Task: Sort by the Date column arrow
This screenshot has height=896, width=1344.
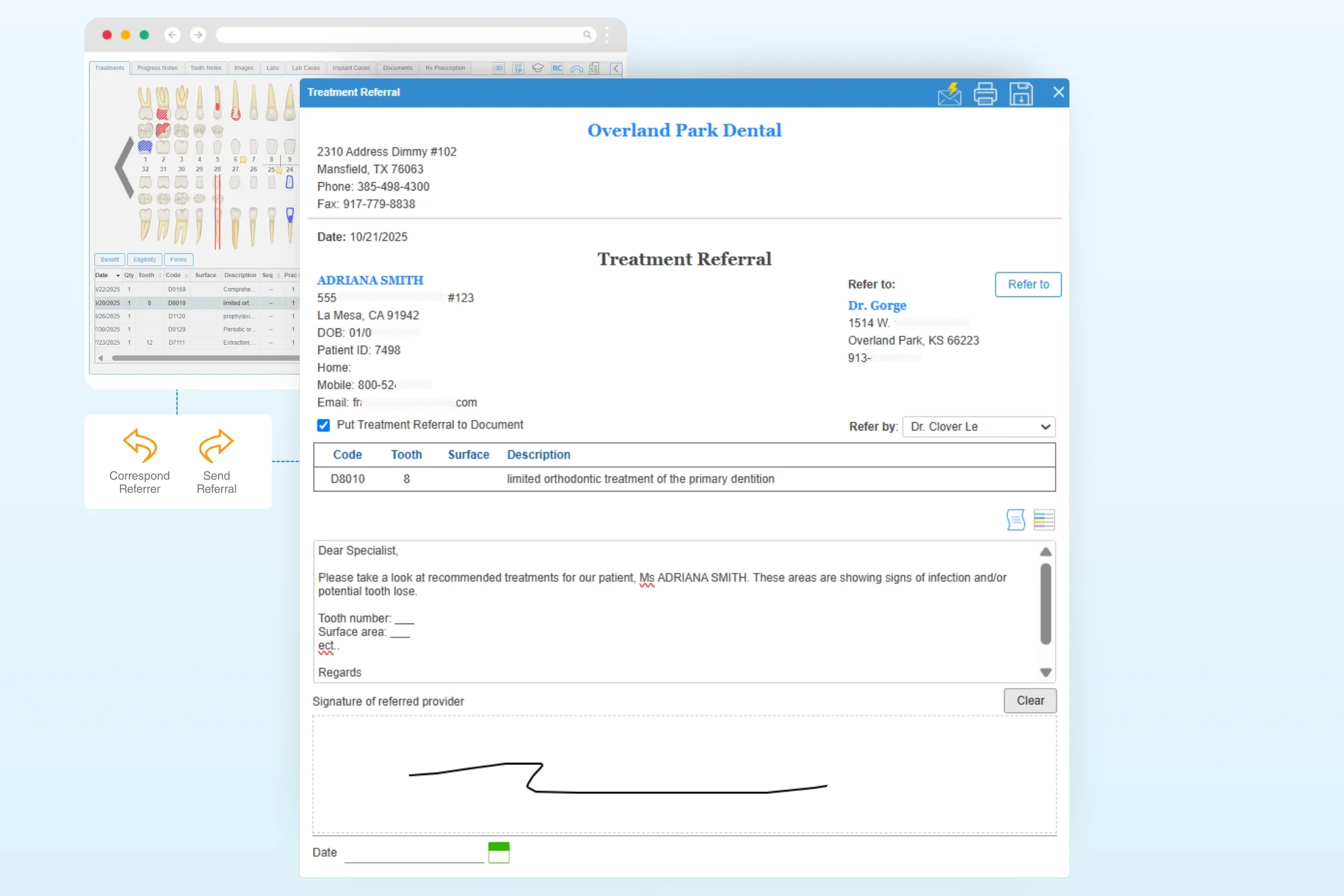Action: 118,275
